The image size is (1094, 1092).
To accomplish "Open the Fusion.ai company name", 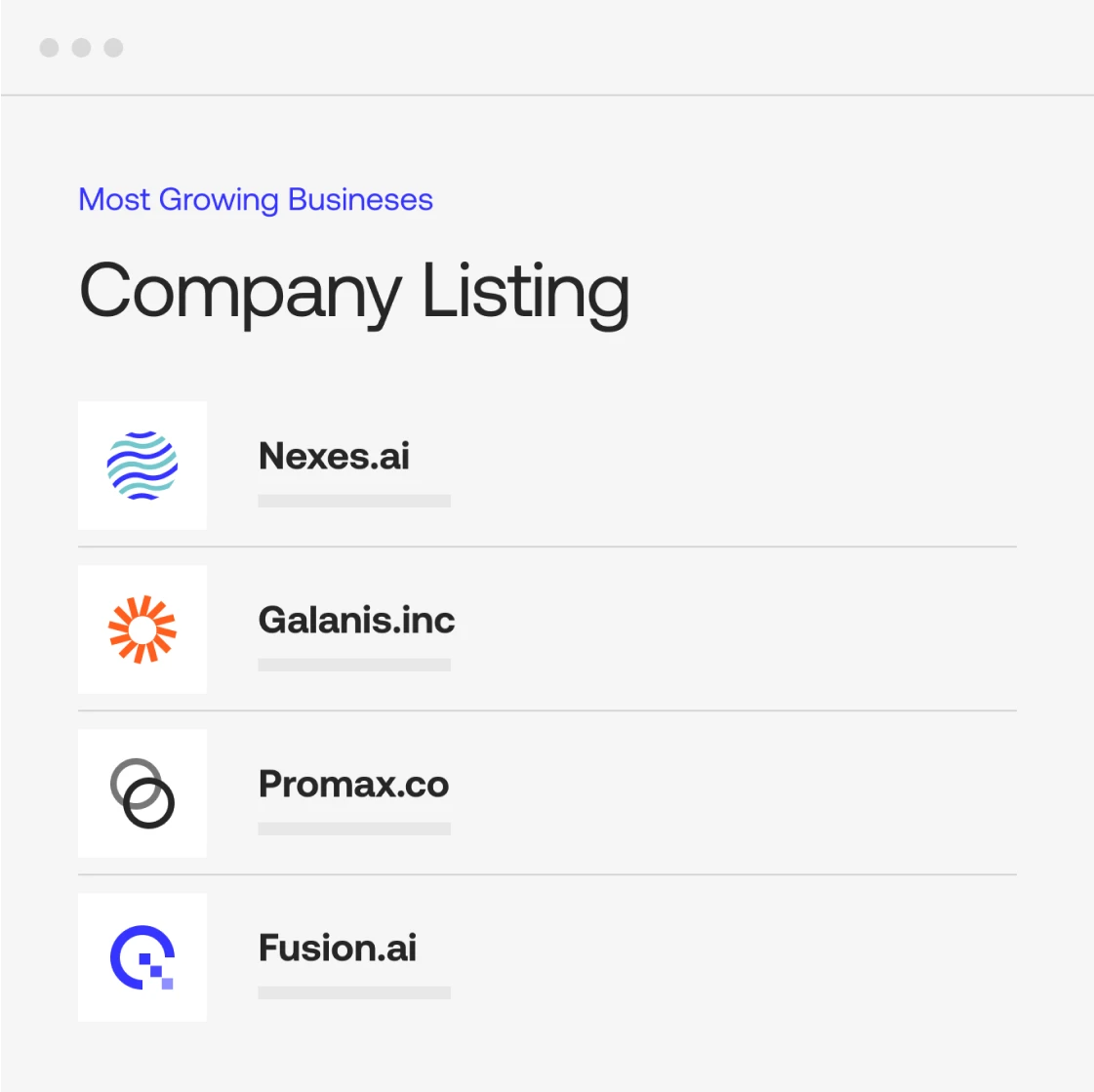I will point(338,948).
